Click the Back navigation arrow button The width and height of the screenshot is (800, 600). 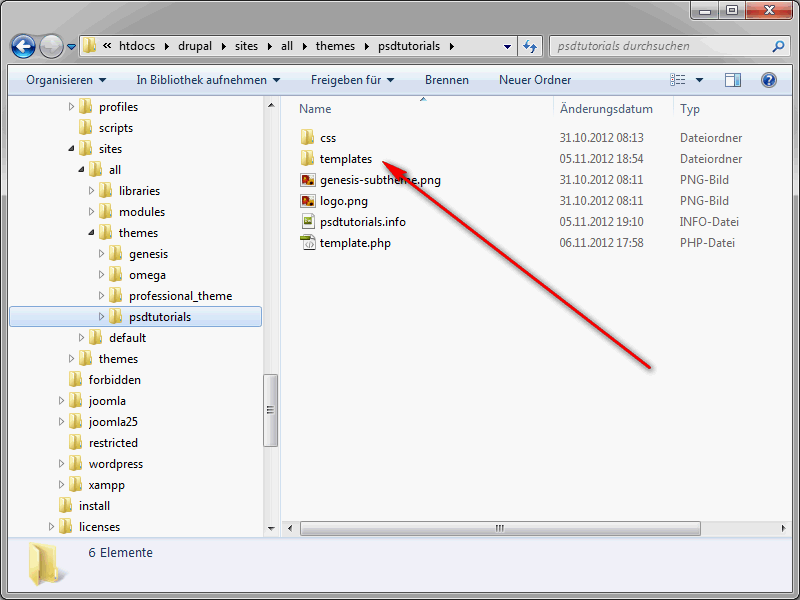[23, 46]
